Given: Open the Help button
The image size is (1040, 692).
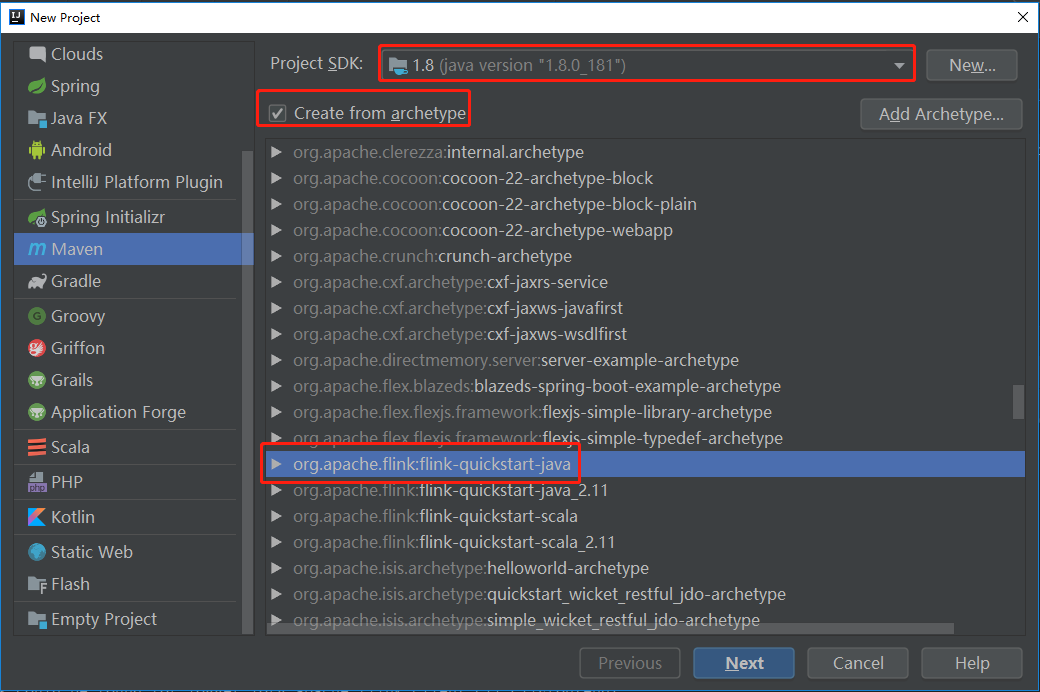Looking at the screenshot, I should 972,663.
